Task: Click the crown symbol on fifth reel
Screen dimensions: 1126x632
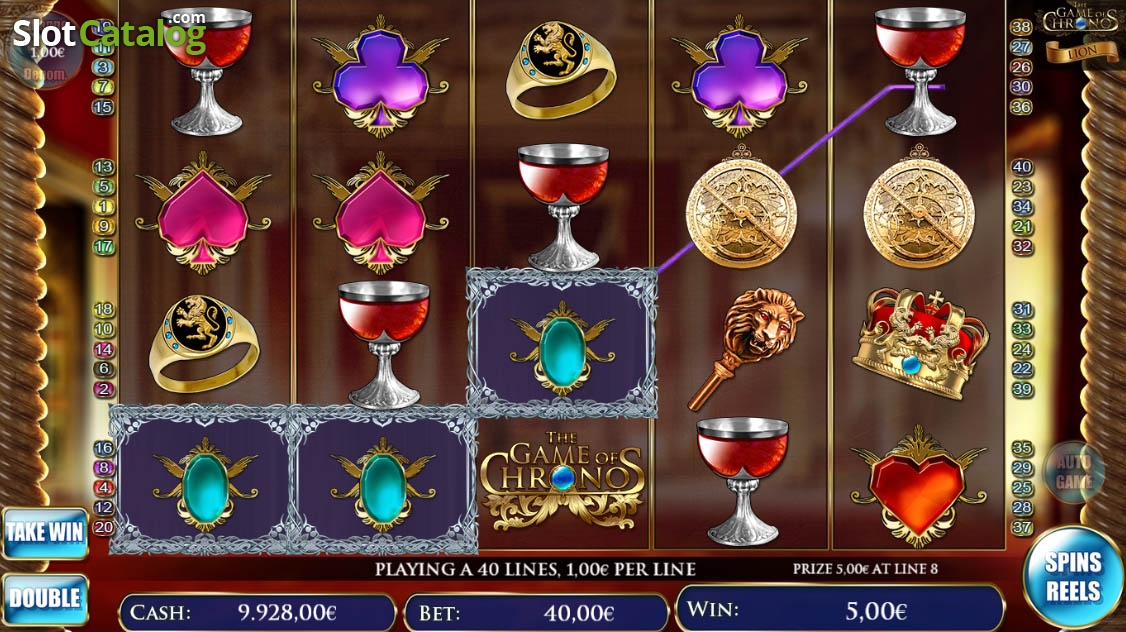Action: point(919,343)
